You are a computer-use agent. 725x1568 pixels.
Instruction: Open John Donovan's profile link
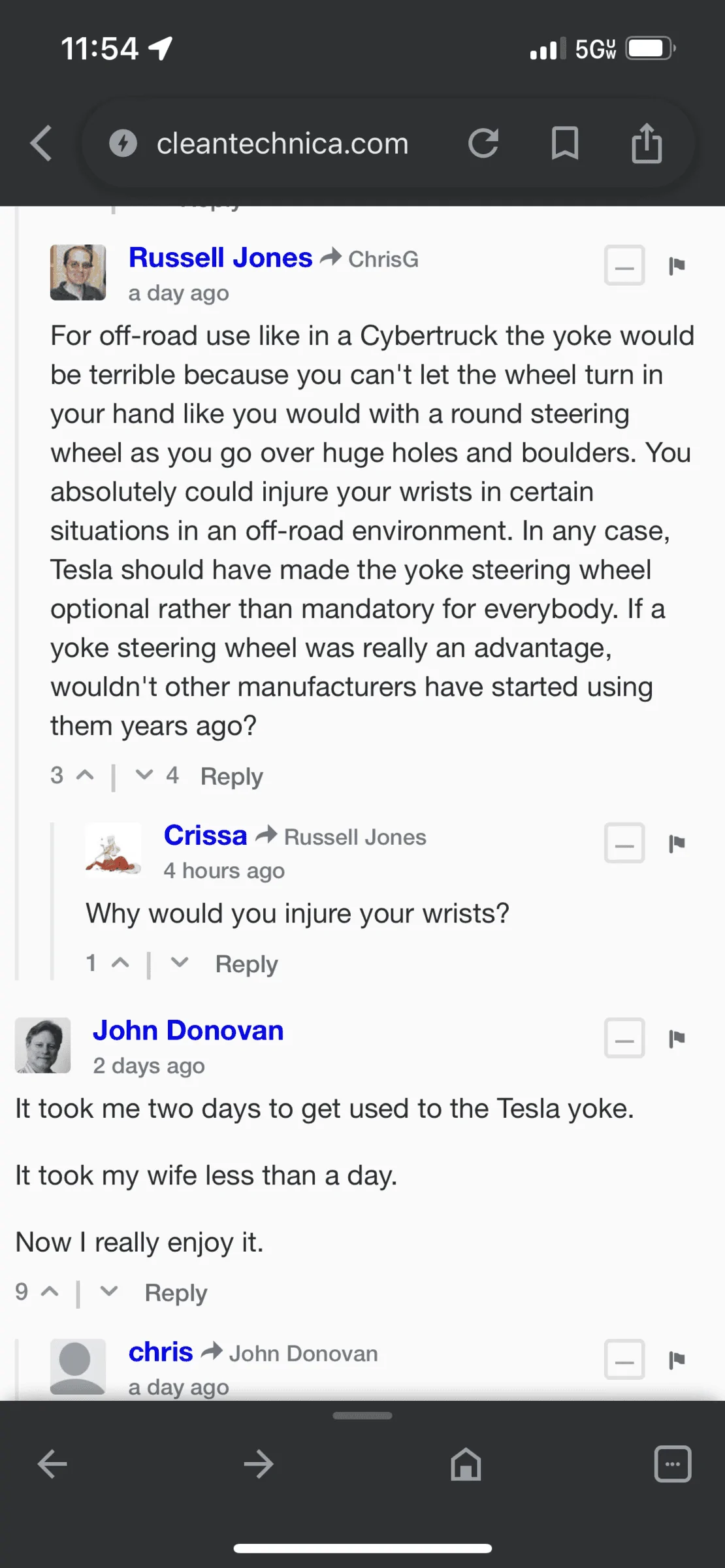pyautogui.click(x=187, y=1030)
